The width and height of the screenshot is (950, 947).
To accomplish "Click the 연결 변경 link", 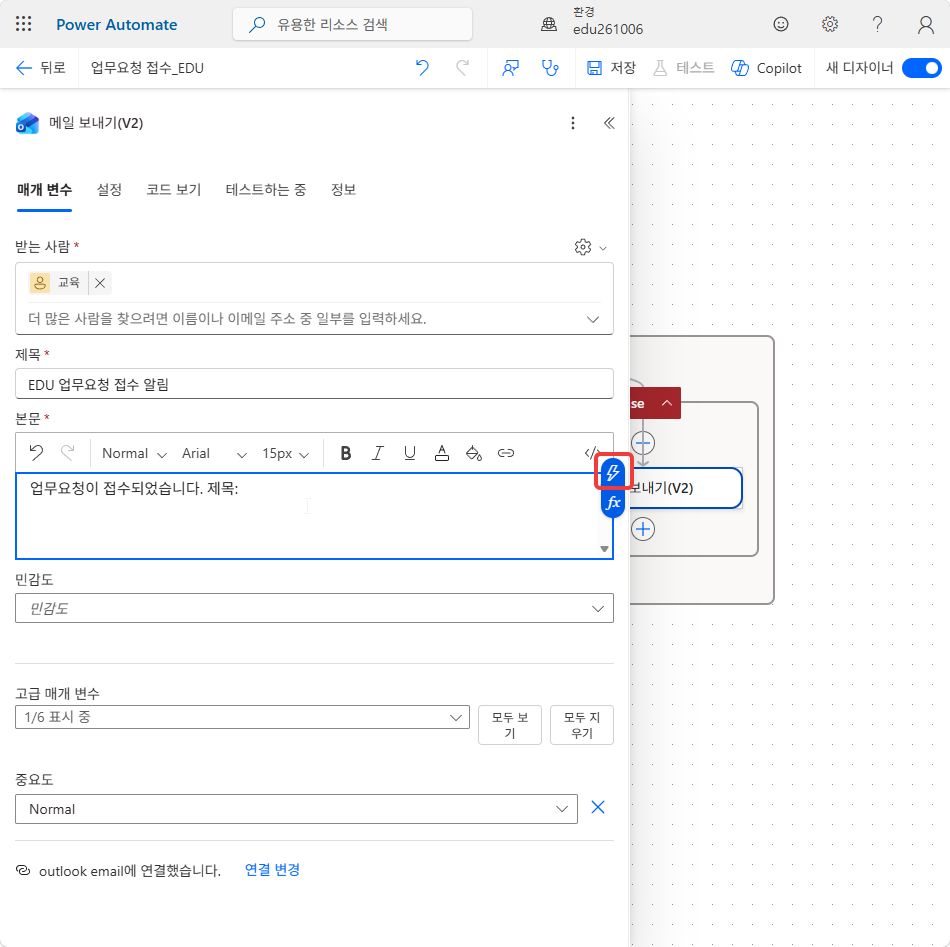I will [272, 870].
